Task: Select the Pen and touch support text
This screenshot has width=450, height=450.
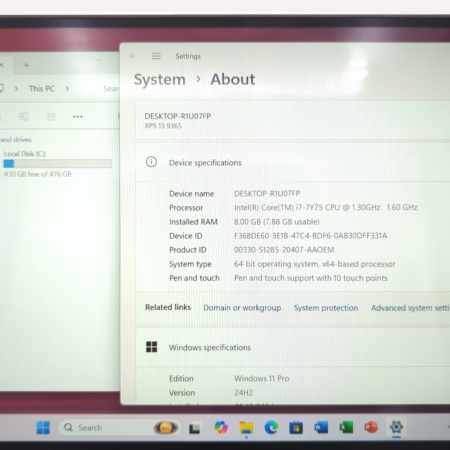Action: coord(311,278)
